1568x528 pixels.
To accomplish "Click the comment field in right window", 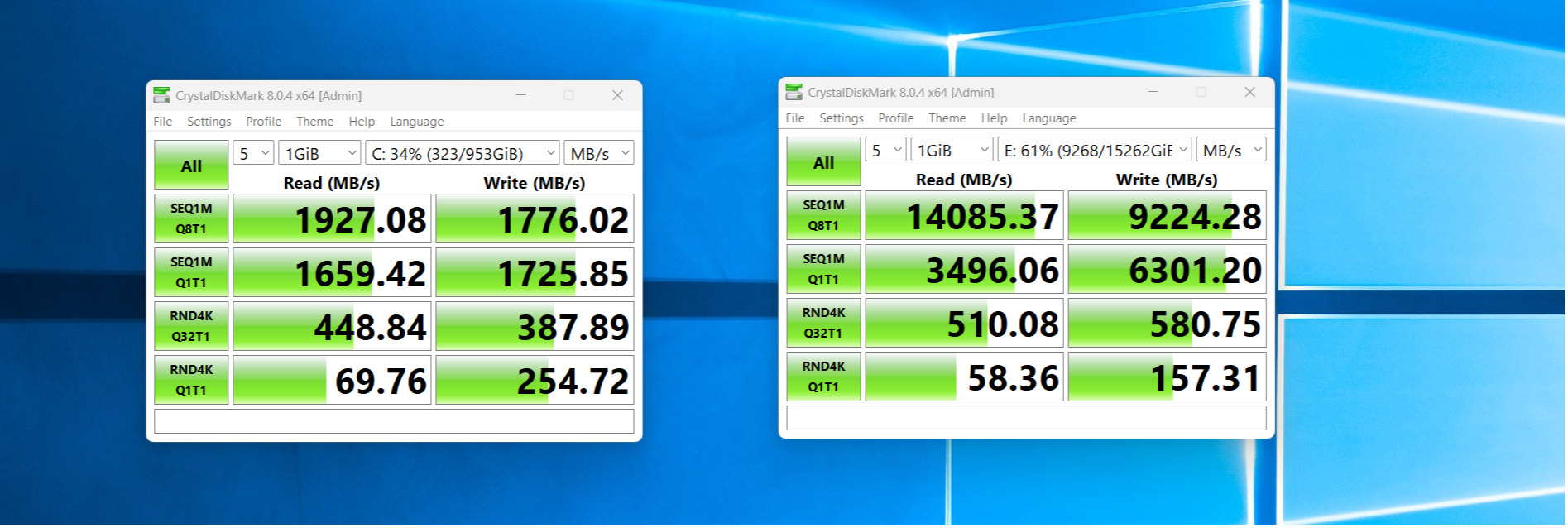I will 1026,418.
